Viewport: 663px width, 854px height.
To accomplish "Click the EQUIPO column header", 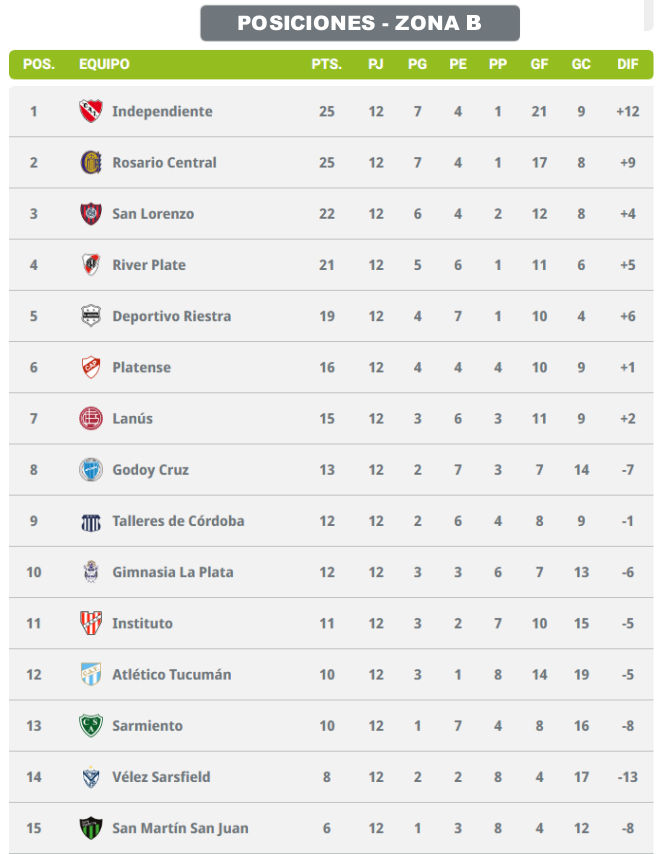I will (x=104, y=64).
